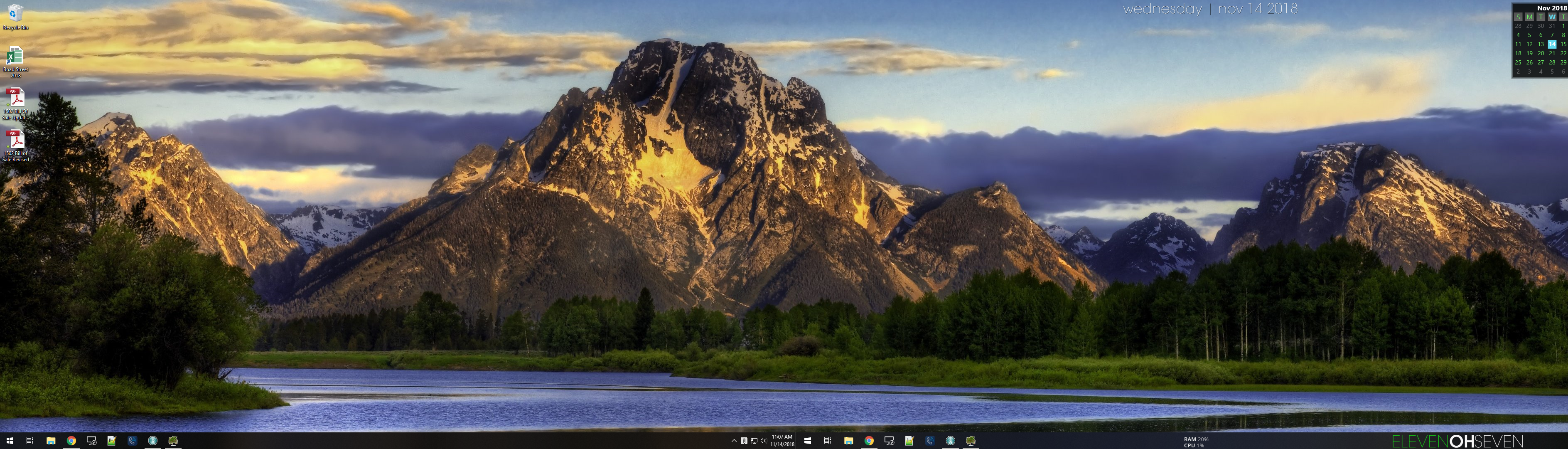Screen dimensions: 1568x449
Task: Select date 18 in calendar widget
Action: coord(1518,53)
